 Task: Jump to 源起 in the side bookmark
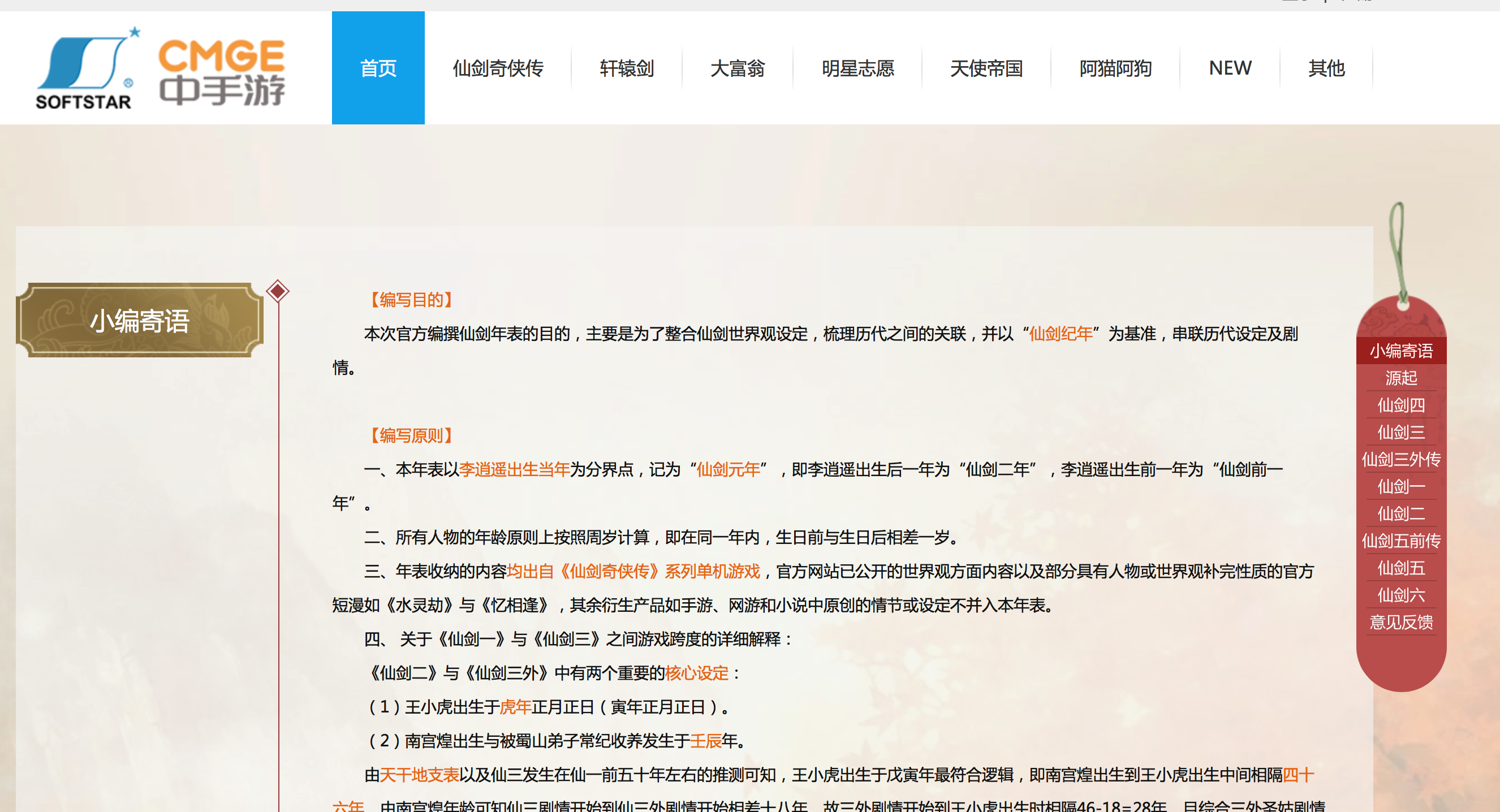pos(1401,378)
